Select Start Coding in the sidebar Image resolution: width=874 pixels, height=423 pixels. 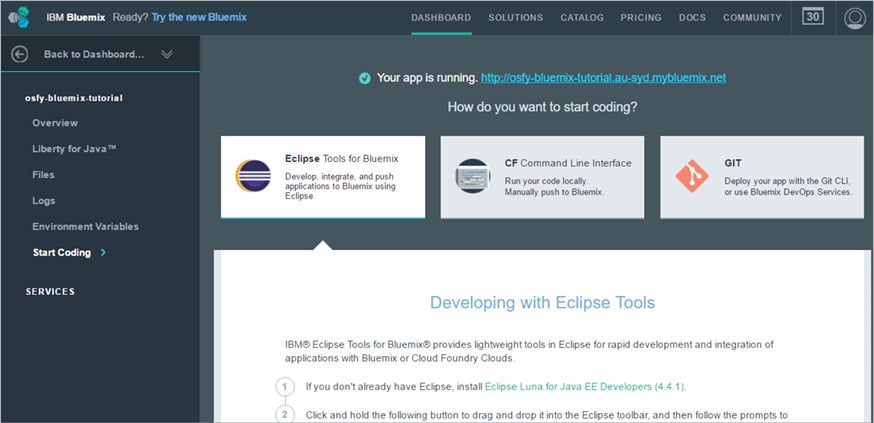coord(61,252)
